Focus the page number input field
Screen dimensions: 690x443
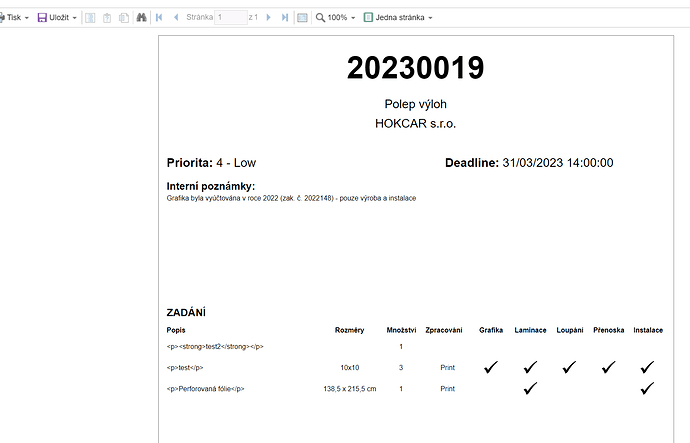coord(231,18)
